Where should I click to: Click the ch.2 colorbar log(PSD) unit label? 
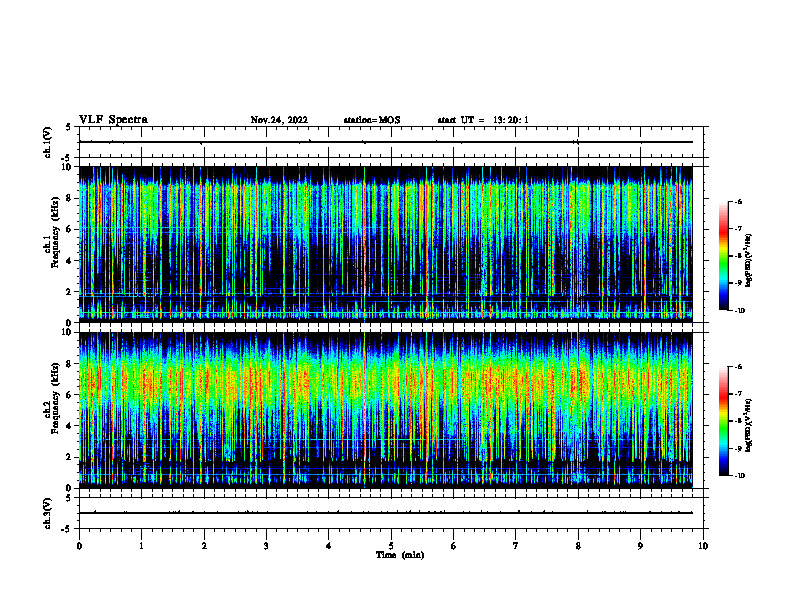pos(749,425)
